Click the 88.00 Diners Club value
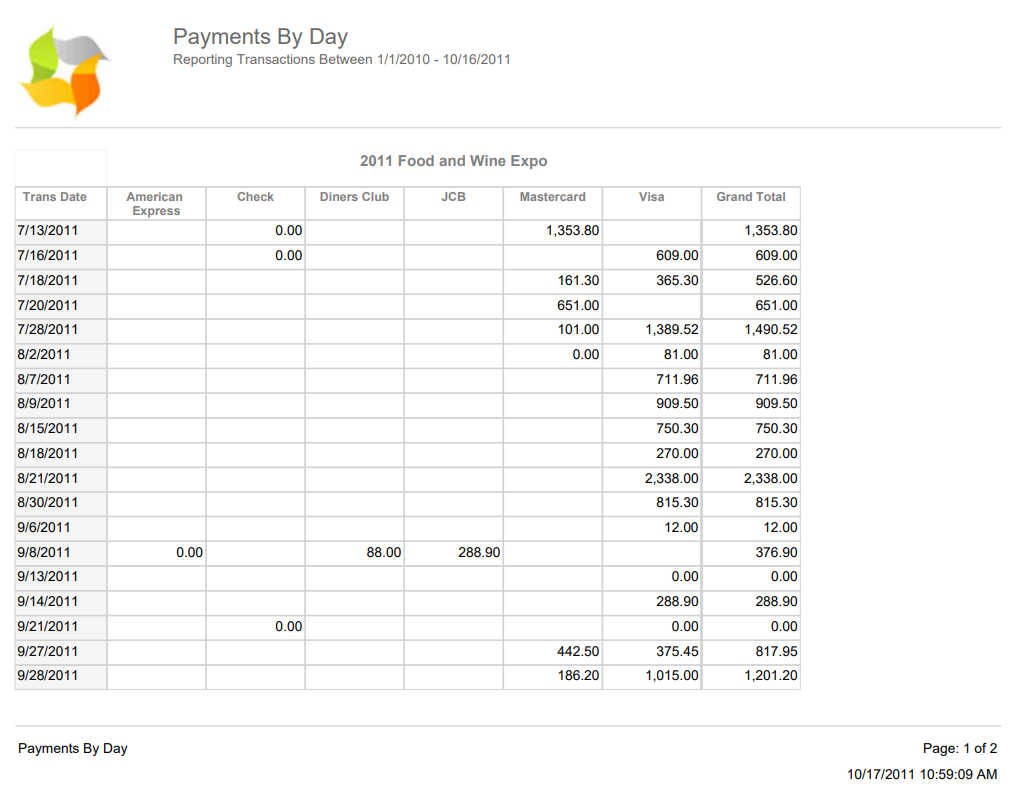This screenshot has height=794, width=1022. click(x=384, y=552)
